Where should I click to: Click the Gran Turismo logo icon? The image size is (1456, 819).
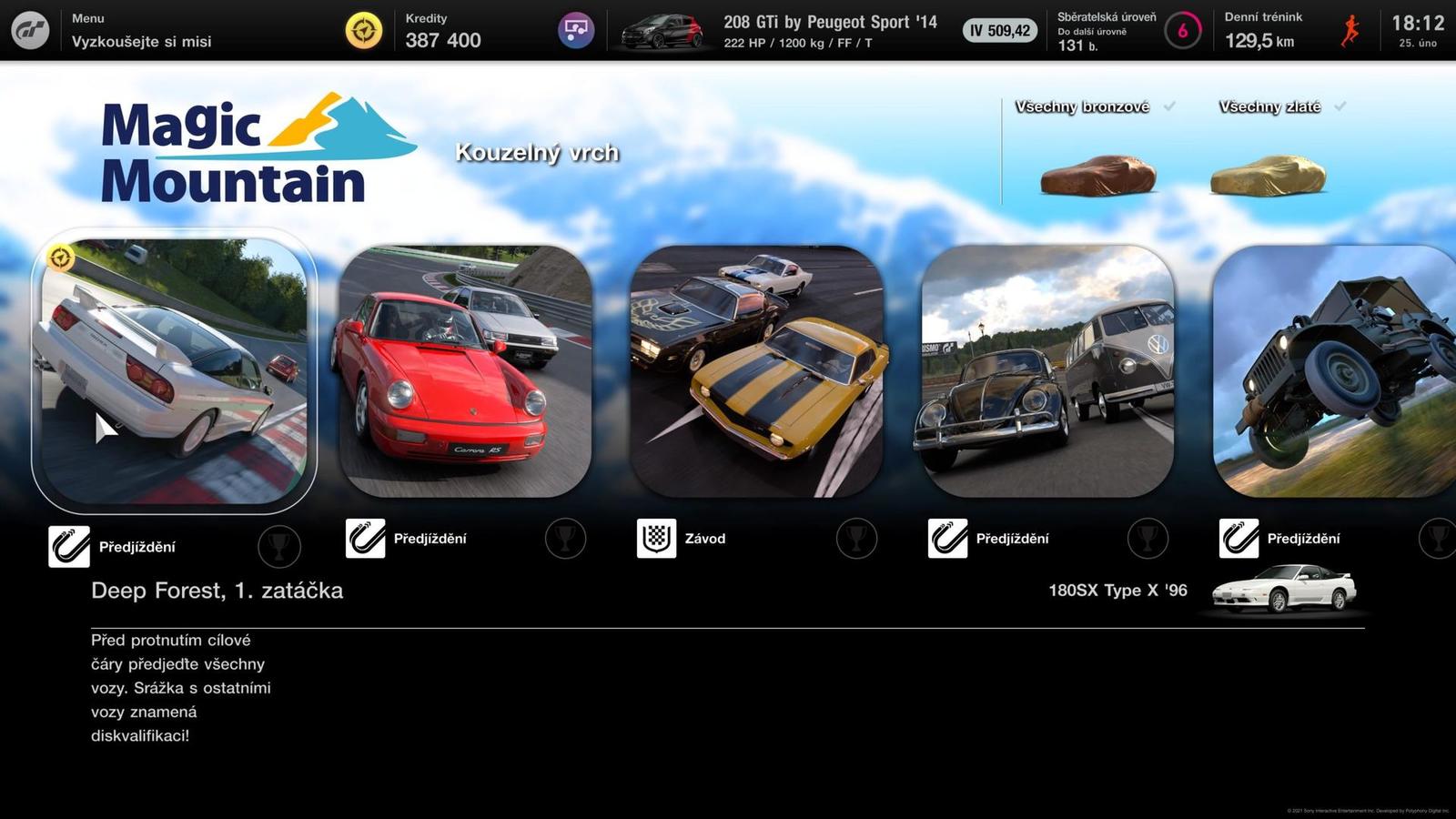click(30, 31)
